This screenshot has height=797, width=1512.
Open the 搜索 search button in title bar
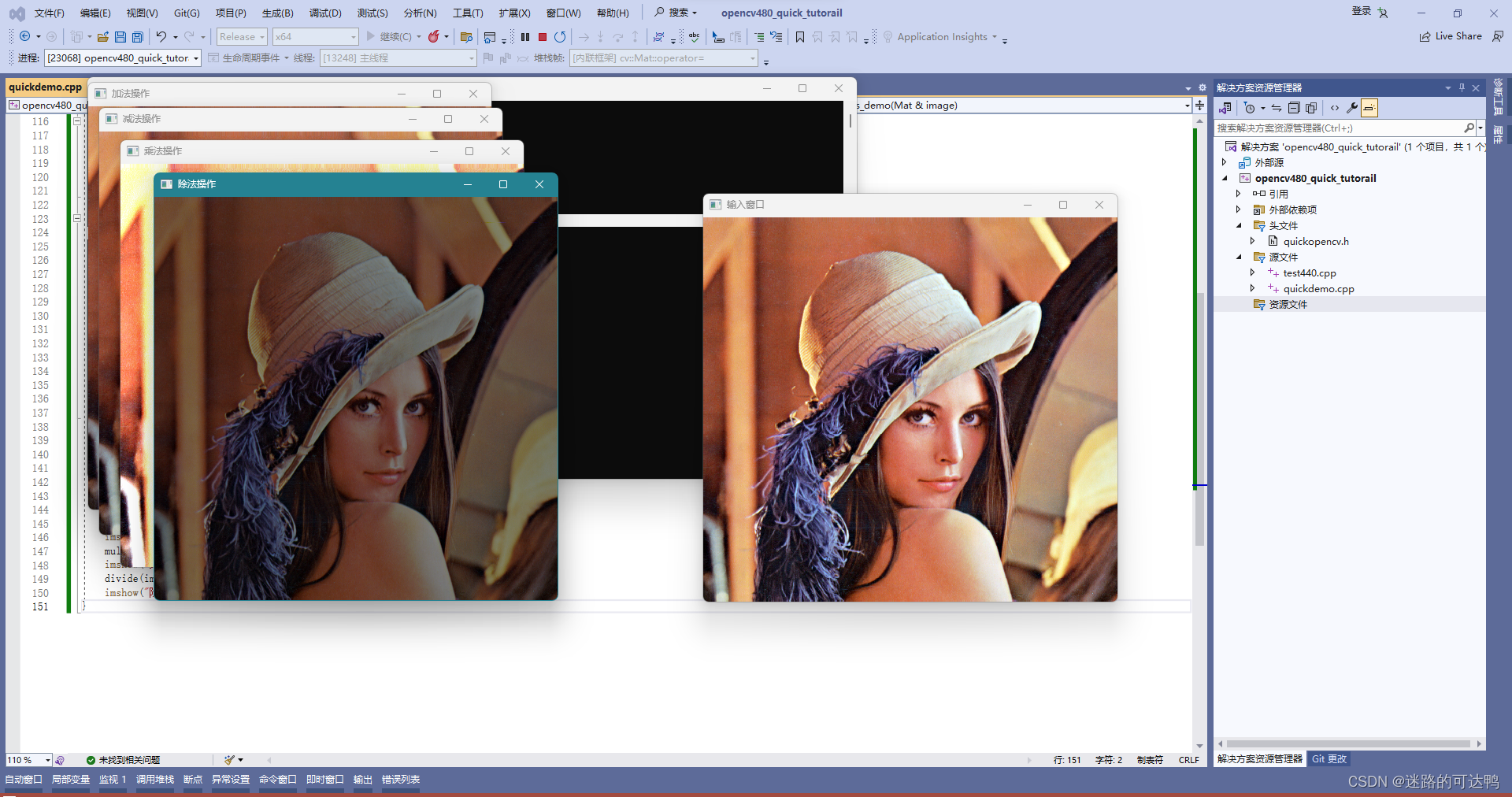pyautogui.click(x=676, y=13)
